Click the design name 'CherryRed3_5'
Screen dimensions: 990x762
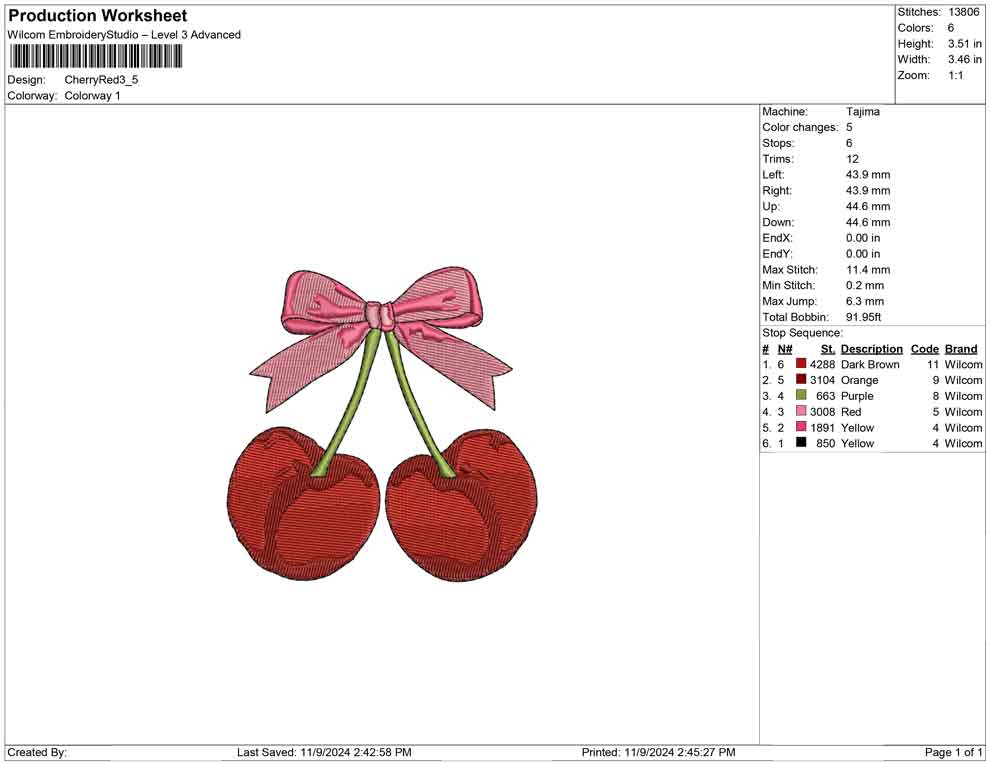click(101, 80)
